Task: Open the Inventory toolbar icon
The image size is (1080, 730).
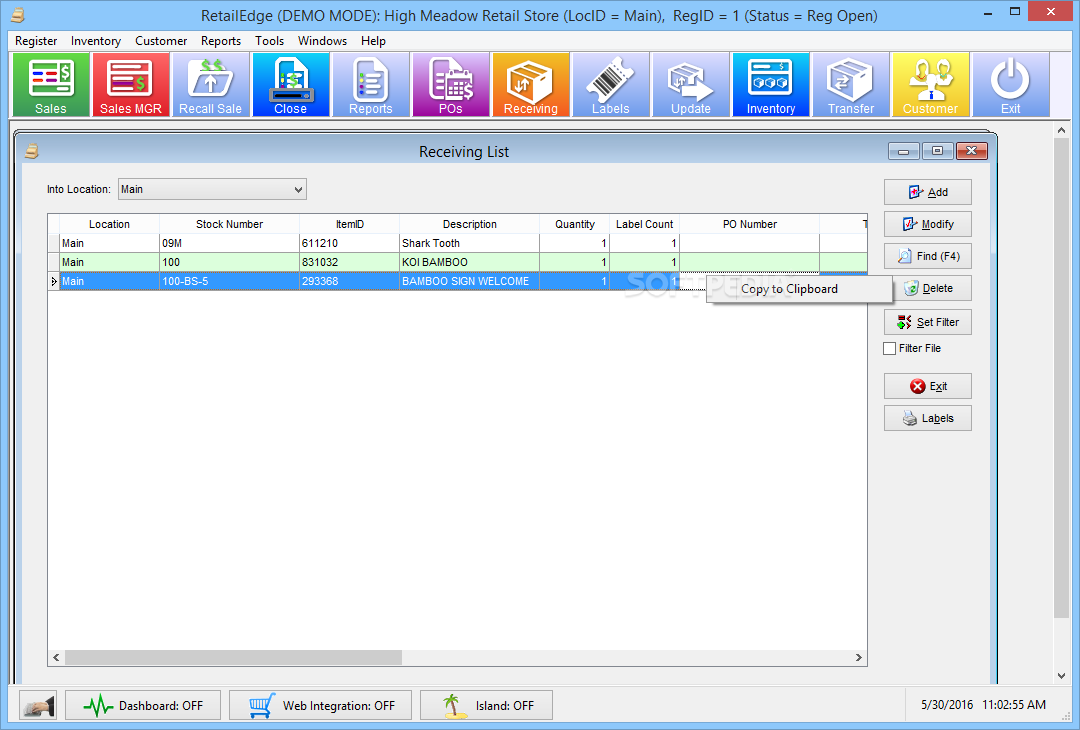Action: tap(771, 85)
